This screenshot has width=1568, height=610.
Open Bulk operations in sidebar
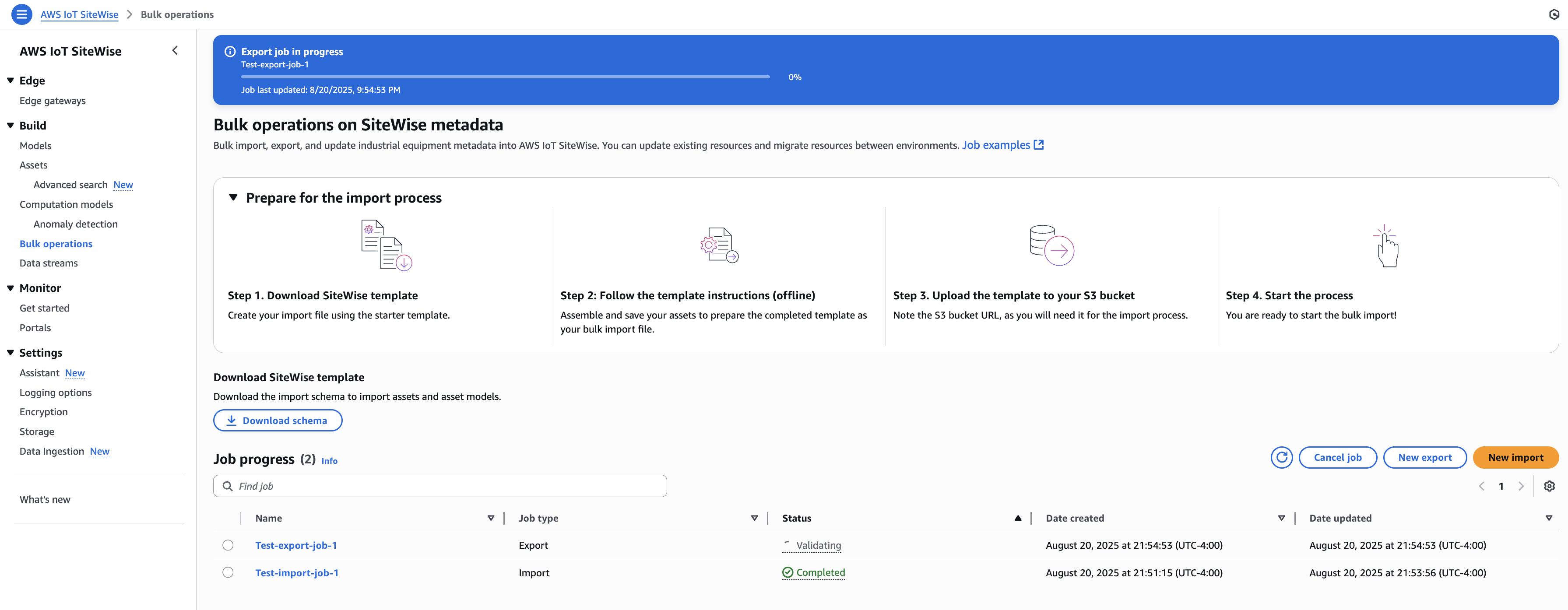56,243
